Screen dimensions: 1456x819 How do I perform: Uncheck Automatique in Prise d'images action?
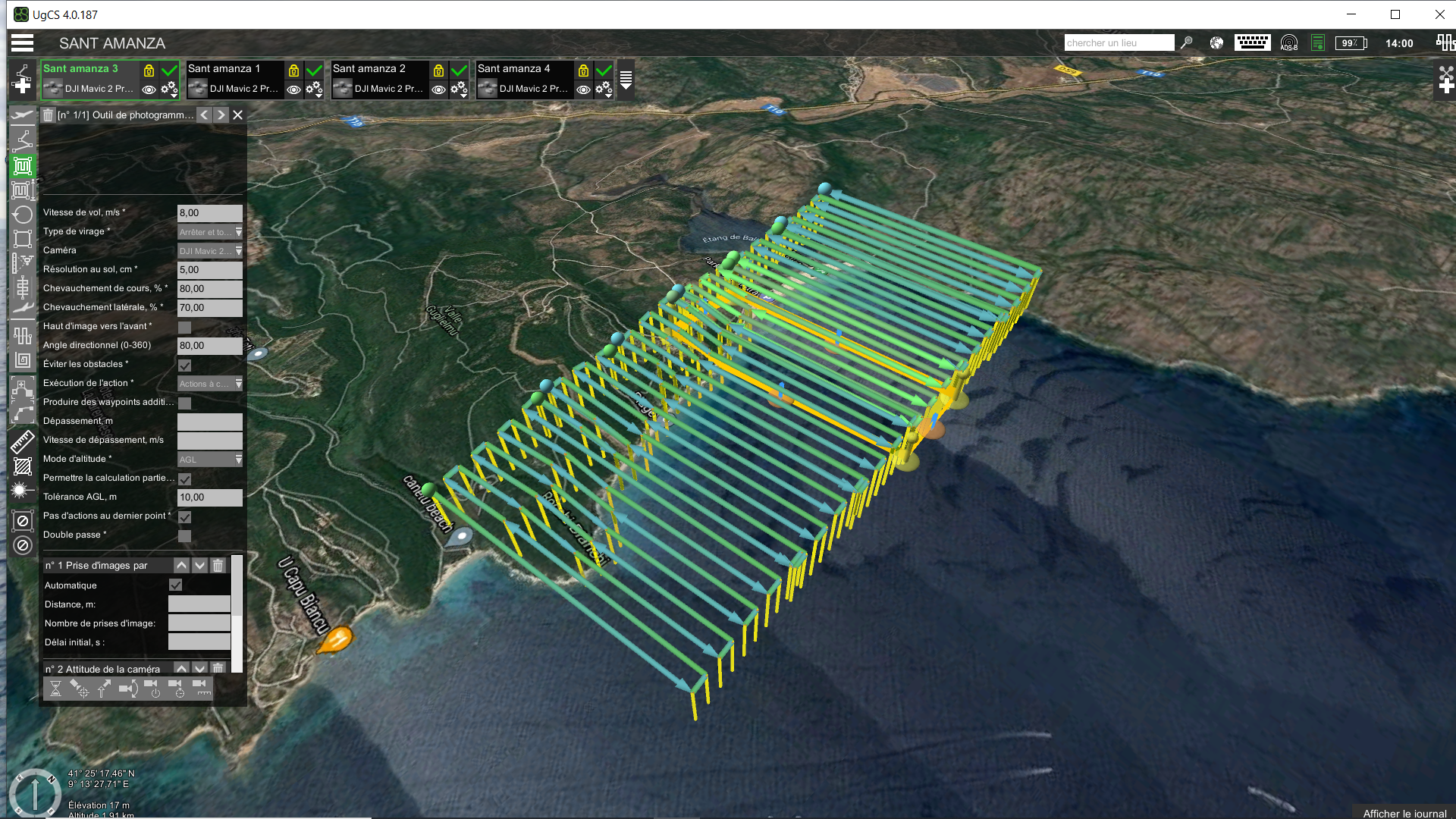tap(176, 585)
